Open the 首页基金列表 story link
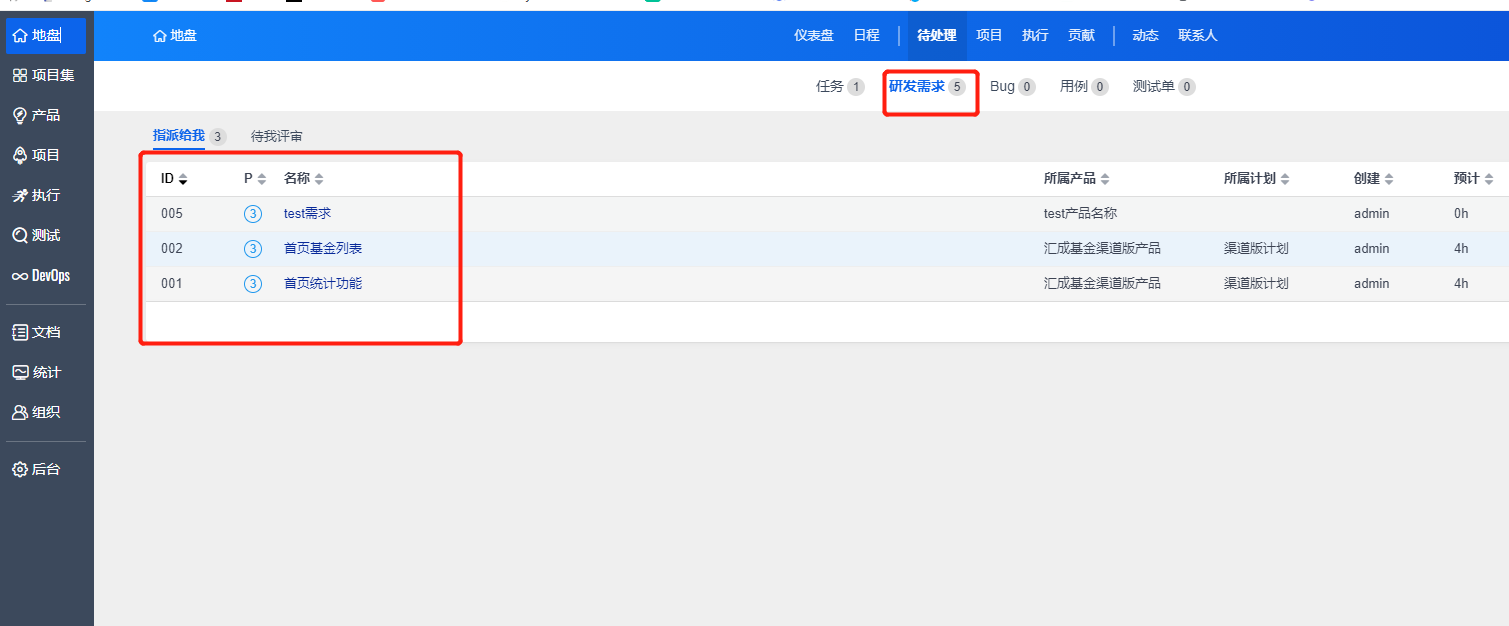 (323, 249)
